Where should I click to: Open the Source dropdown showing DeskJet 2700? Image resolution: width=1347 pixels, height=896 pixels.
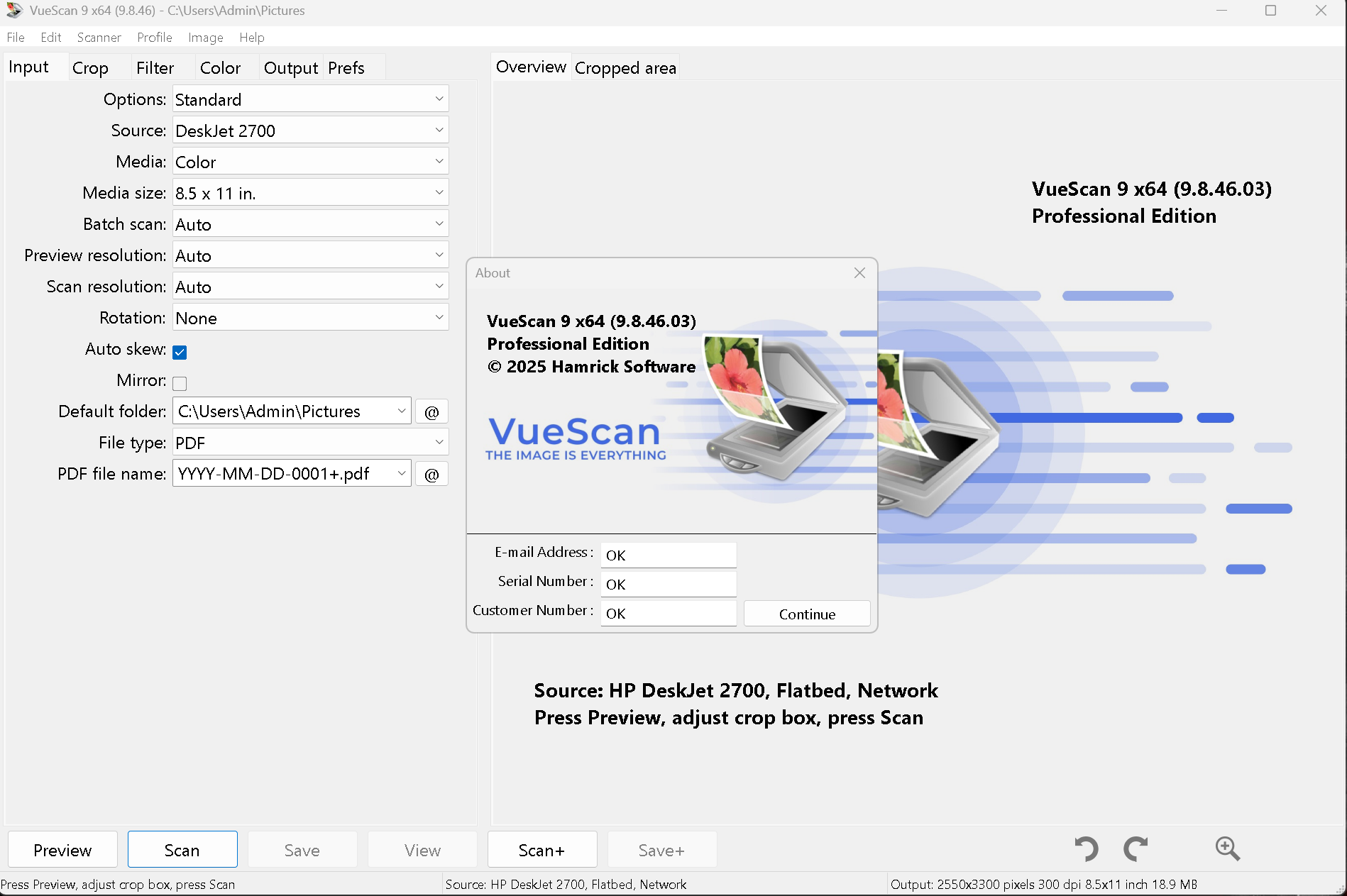click(310, 131)
